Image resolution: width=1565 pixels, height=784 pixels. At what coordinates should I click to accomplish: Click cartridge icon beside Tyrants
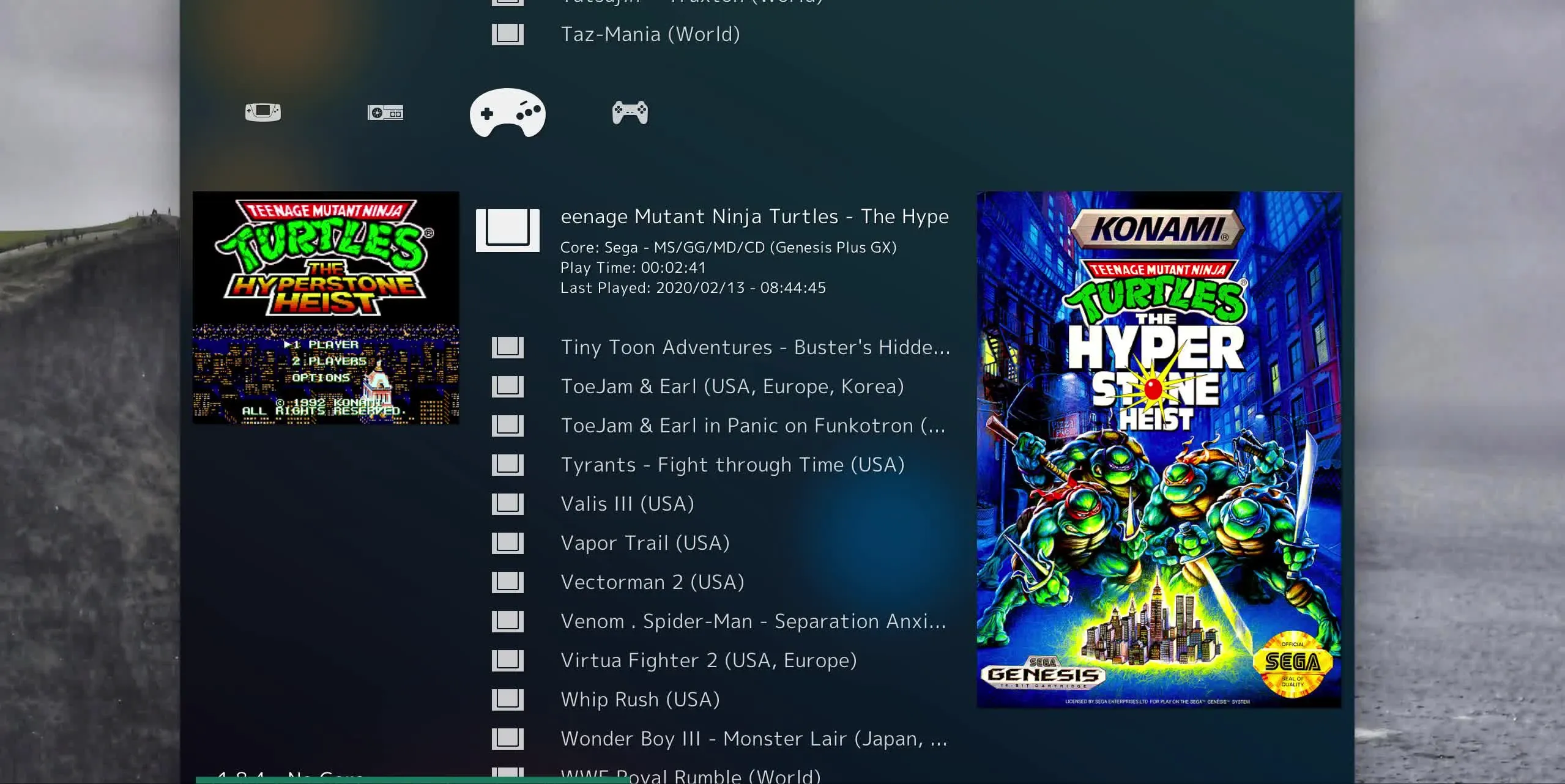pos(508,465)
